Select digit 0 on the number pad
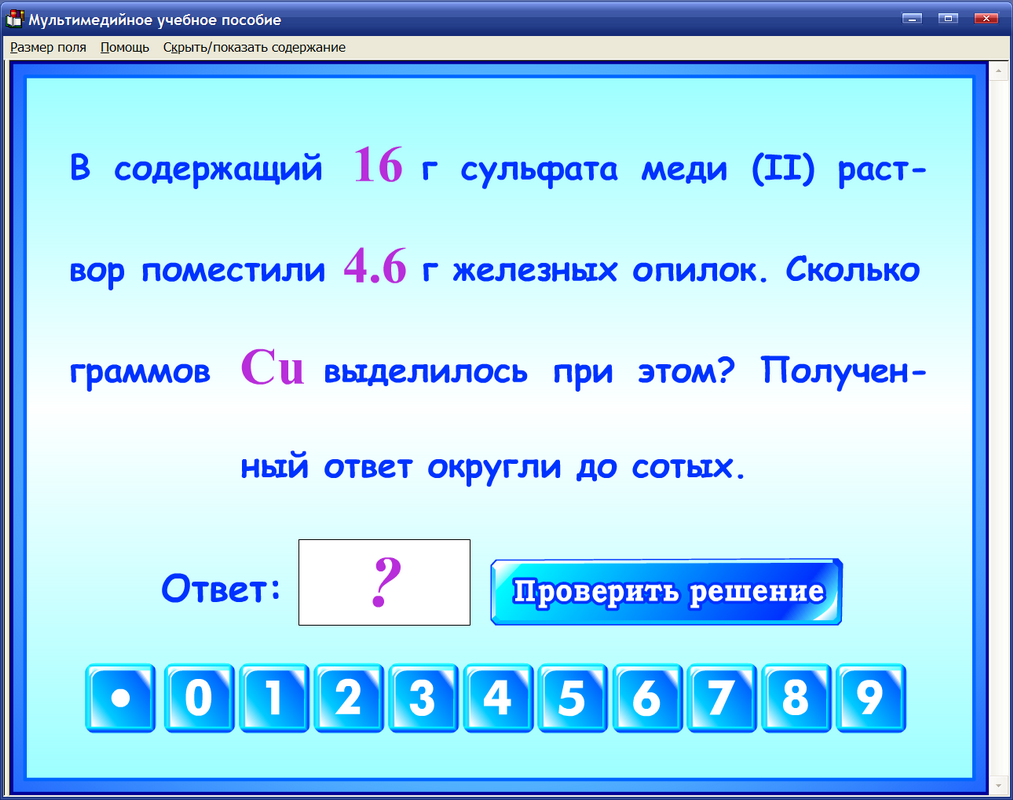1013x800 pixels. click(199, 698)
